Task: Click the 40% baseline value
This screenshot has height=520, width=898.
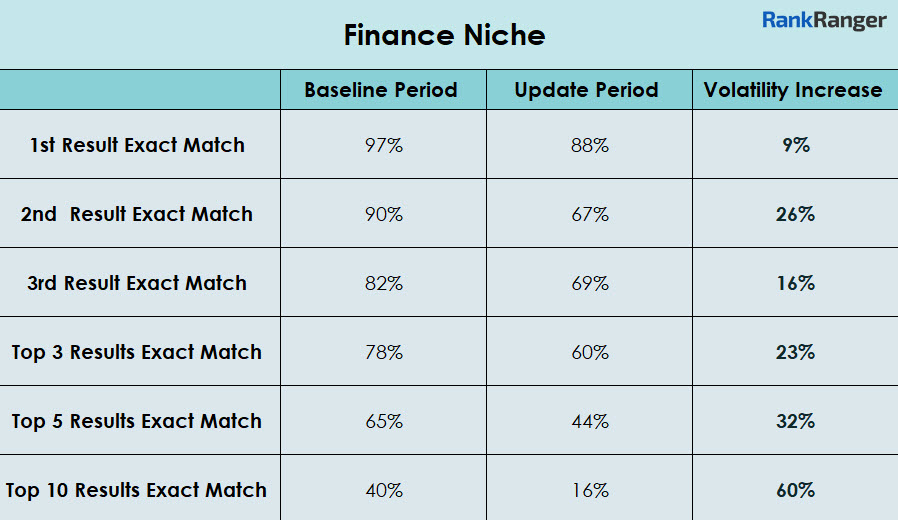Action: point(384,490)
